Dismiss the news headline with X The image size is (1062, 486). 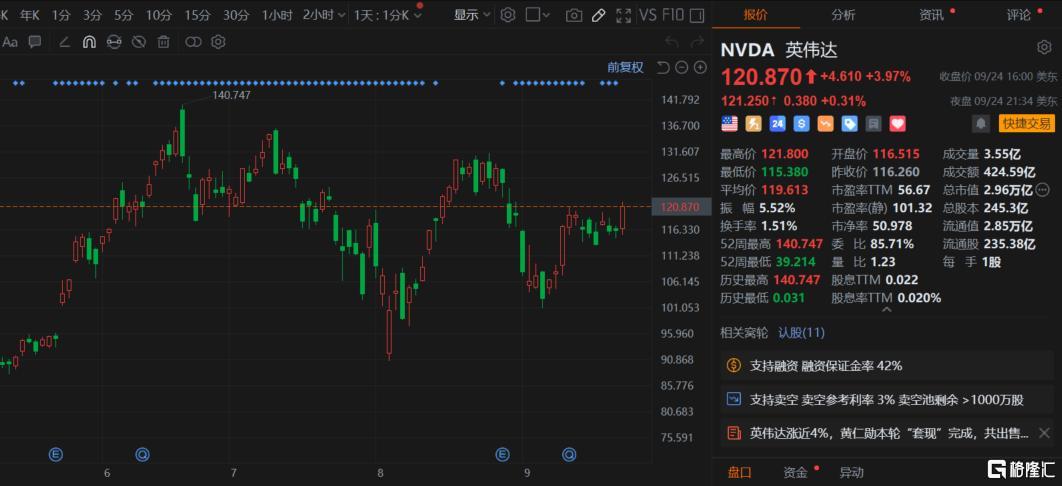coord(1044,433)
